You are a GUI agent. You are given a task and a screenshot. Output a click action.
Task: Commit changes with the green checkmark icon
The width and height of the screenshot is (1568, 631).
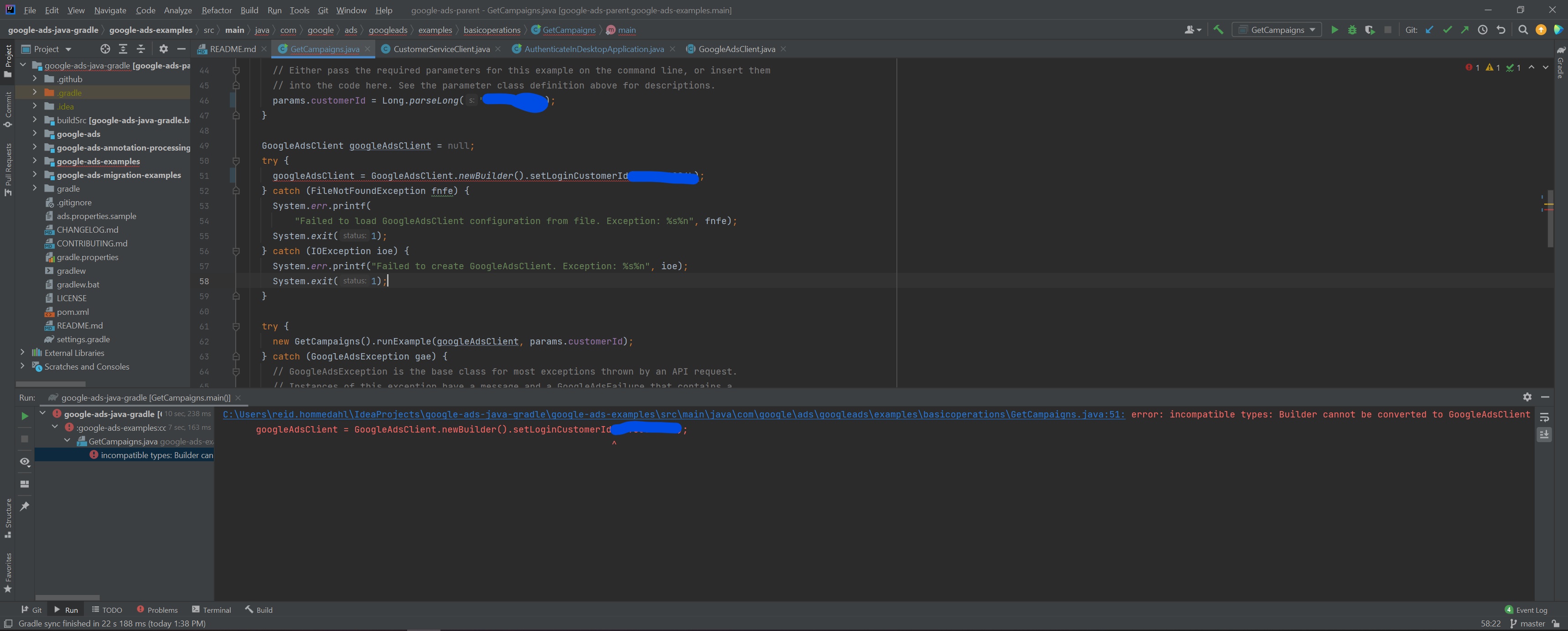[x=1448, y=29]
